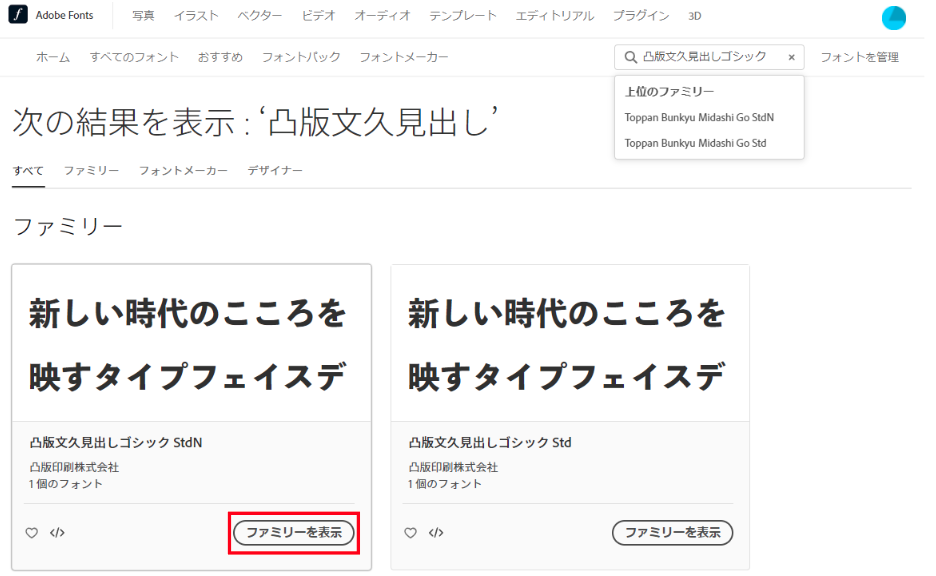Click the search magnifier icon
The width and height of the screenshot is (936, 576).
(630, 57)
